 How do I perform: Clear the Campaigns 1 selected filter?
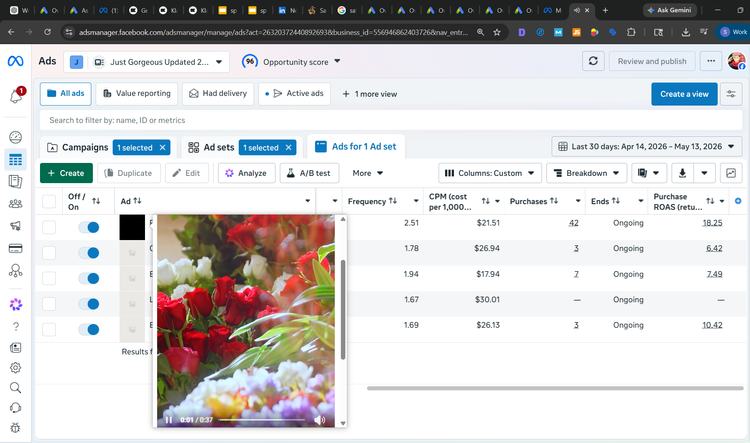point(163,148)
